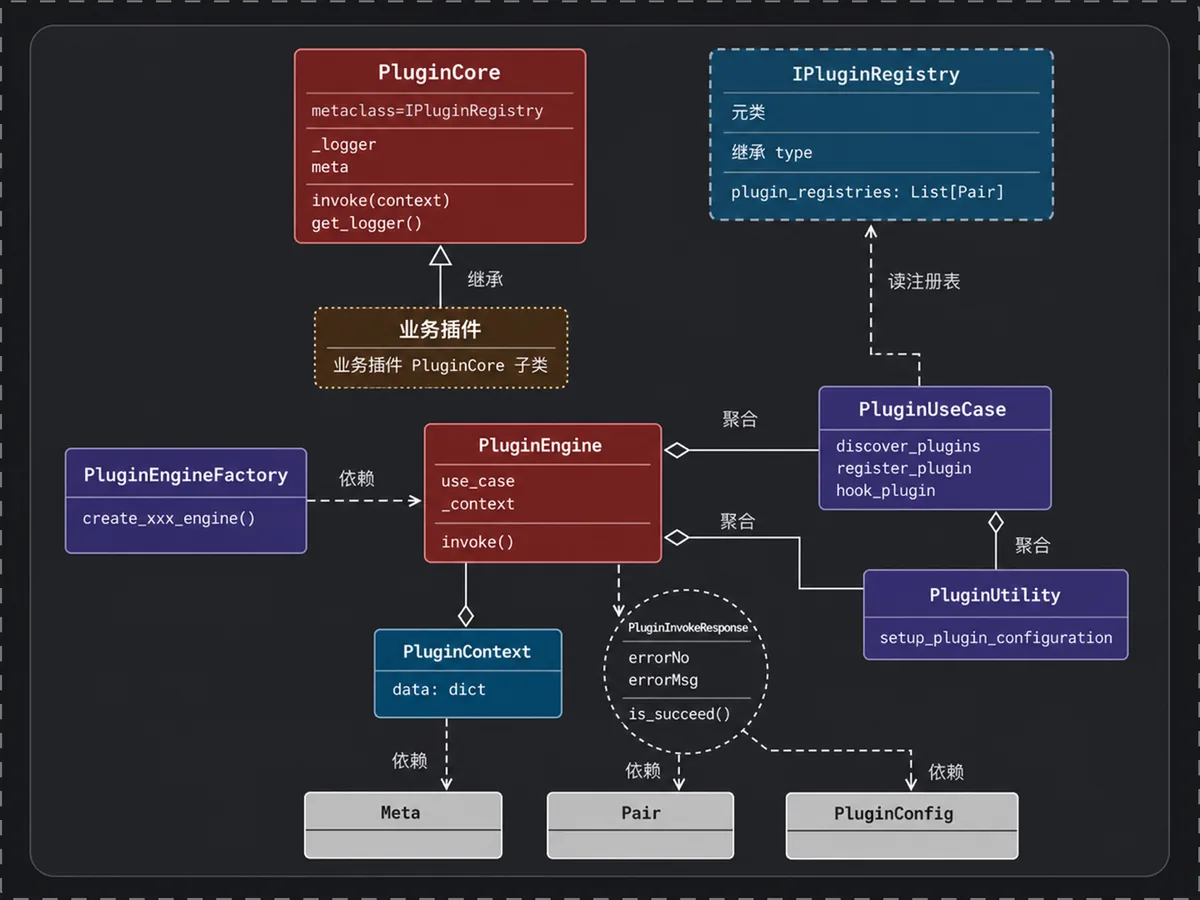Click plugin_registries: List[Pair] attribute
Screen dimensions: 1200x900
point(867,192)
